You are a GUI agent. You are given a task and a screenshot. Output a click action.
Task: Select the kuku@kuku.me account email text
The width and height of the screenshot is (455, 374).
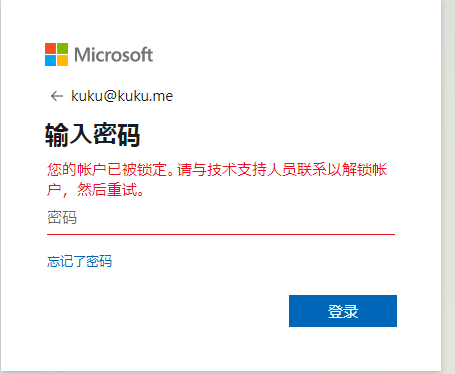[122, 96]
